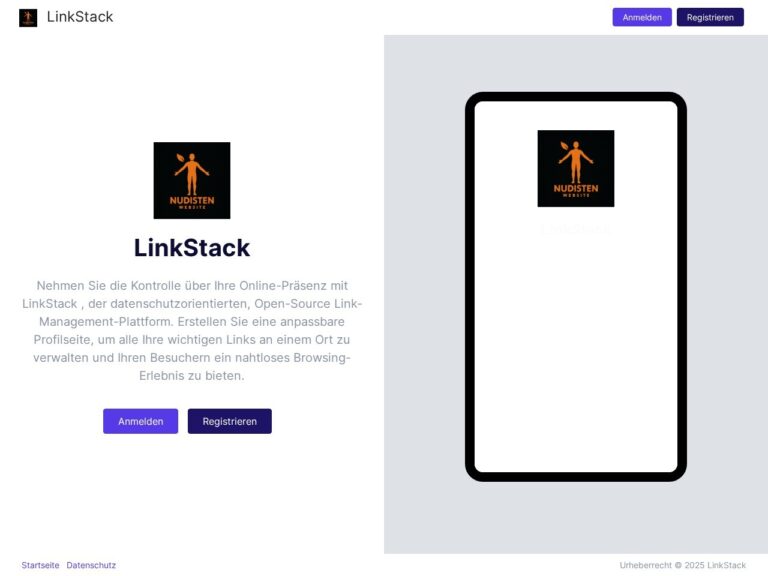This screenshot has width=768, height=576.
Task: Open the Startseite footer link
Action: (x=40, y=565)
